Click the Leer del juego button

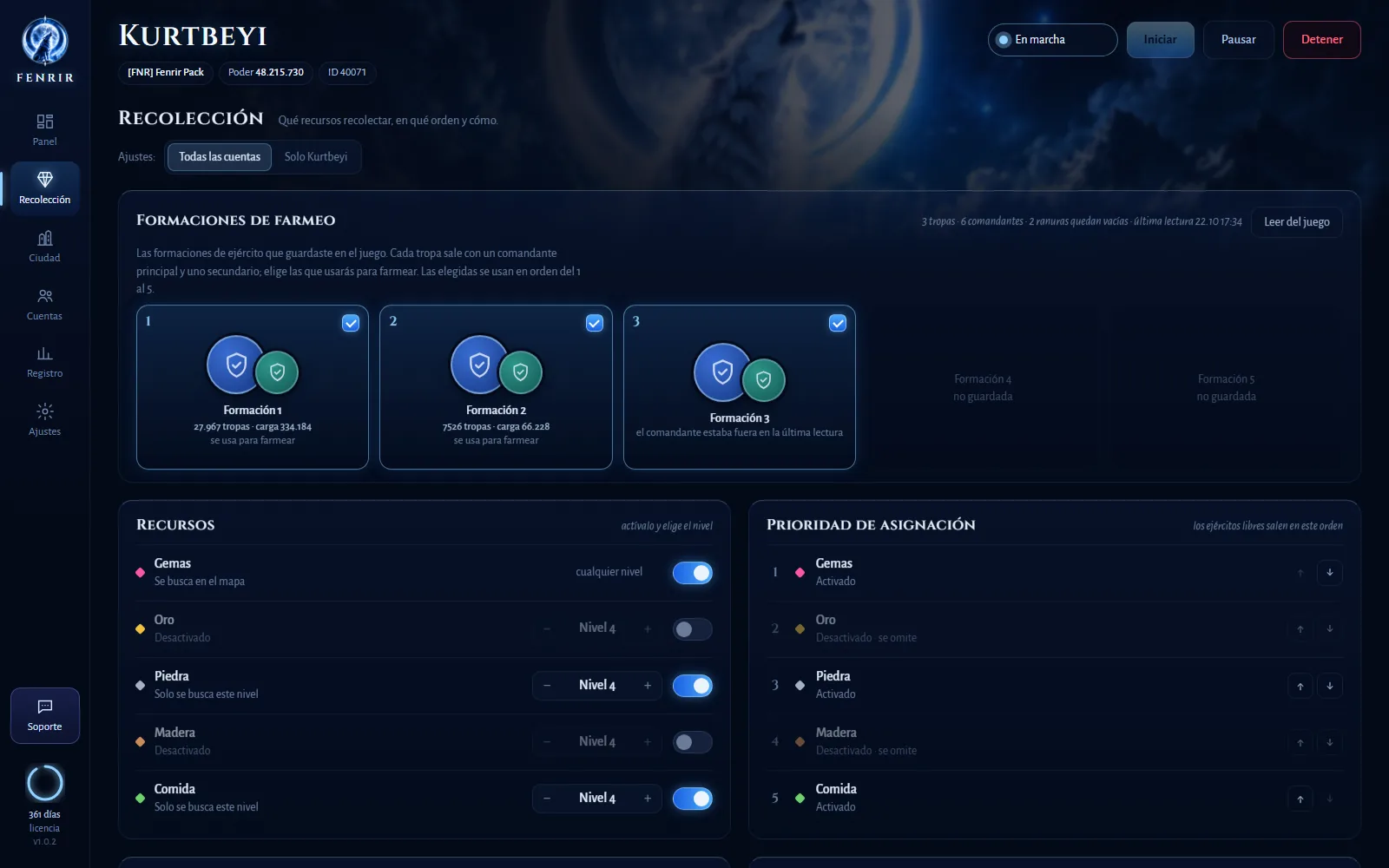click(x=1296, y=222)
